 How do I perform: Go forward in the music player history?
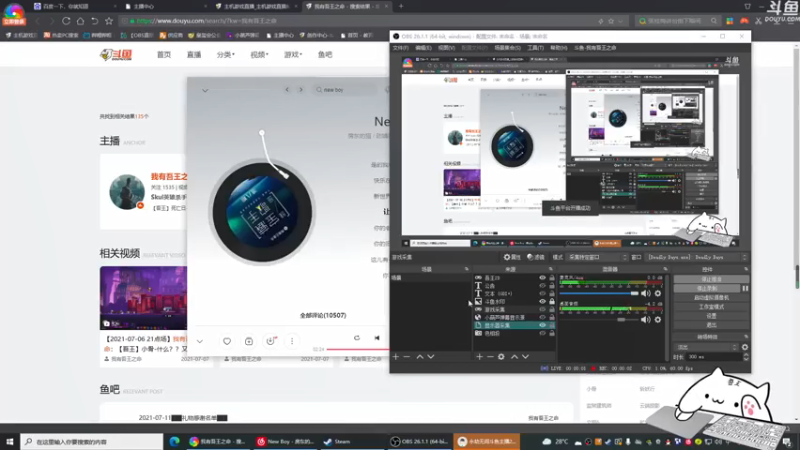[x=301, y=90]
